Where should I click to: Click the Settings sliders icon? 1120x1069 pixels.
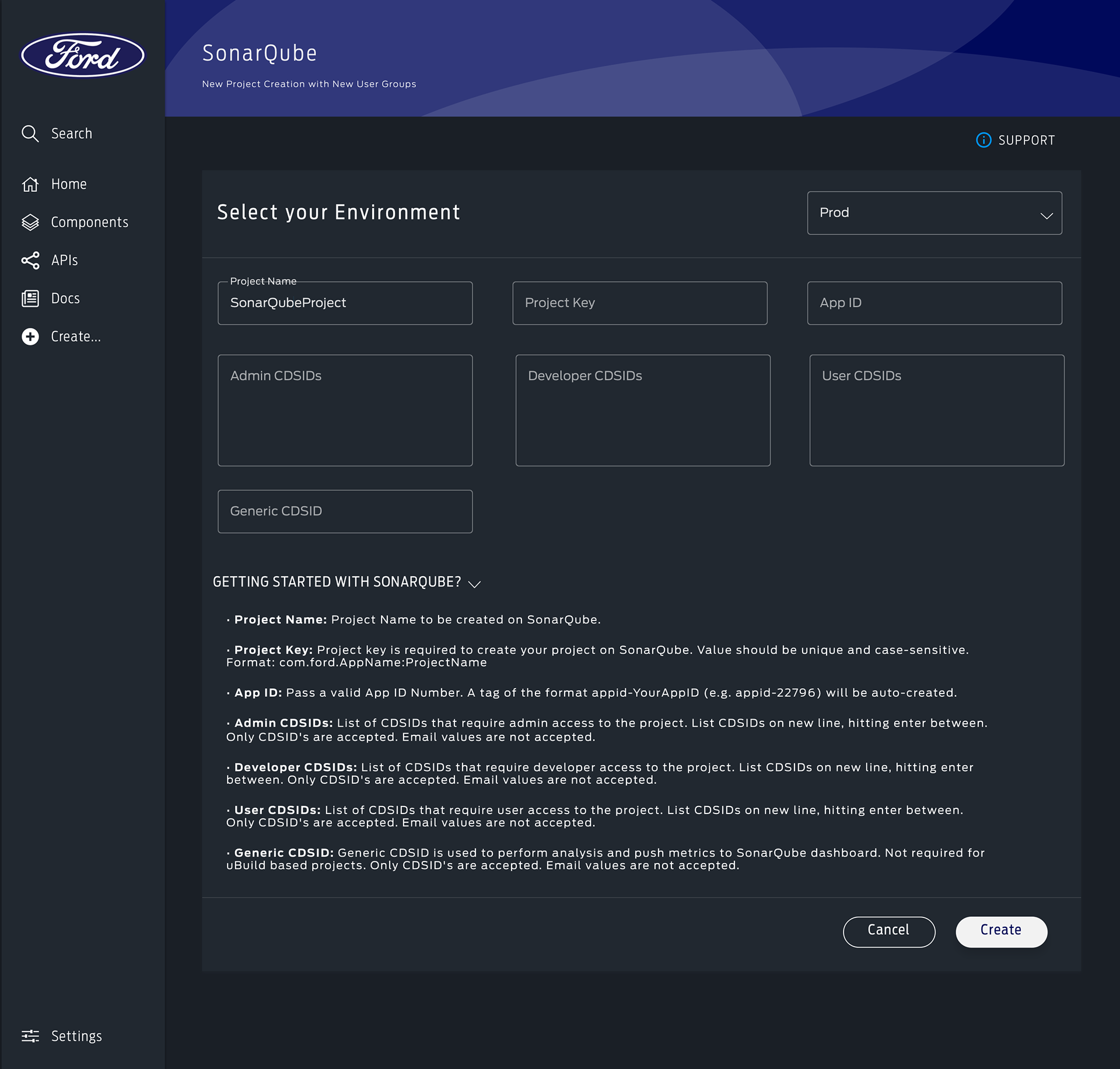(x=30, y=1036)
